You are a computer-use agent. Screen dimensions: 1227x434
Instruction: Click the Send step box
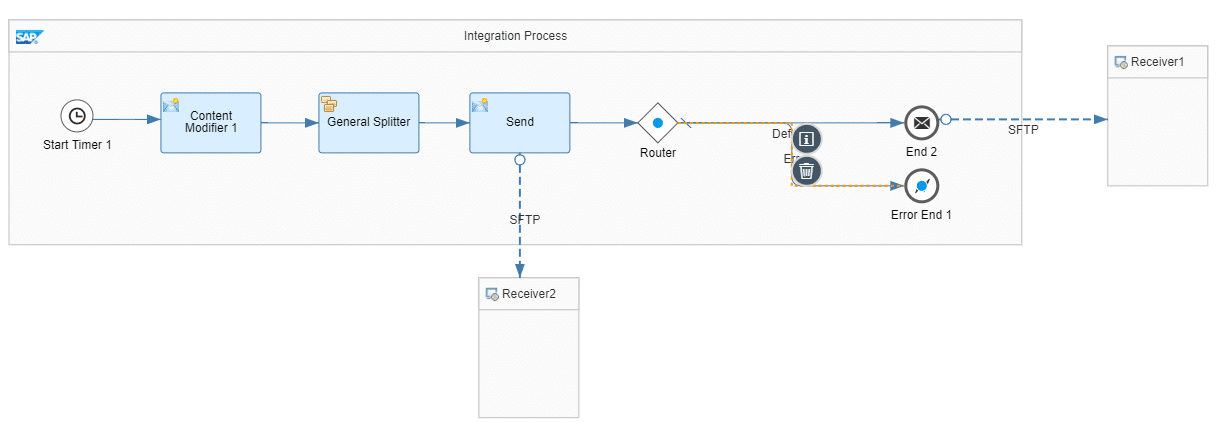coord(520,123)
